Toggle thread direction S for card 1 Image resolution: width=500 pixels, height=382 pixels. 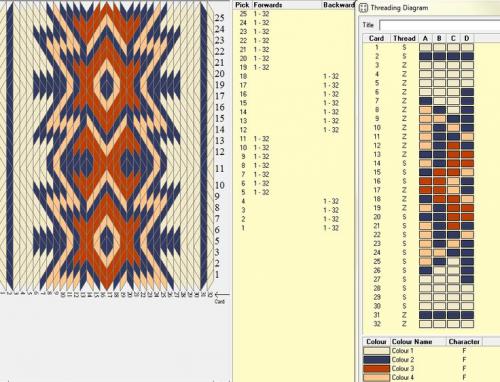click(404, 47)
